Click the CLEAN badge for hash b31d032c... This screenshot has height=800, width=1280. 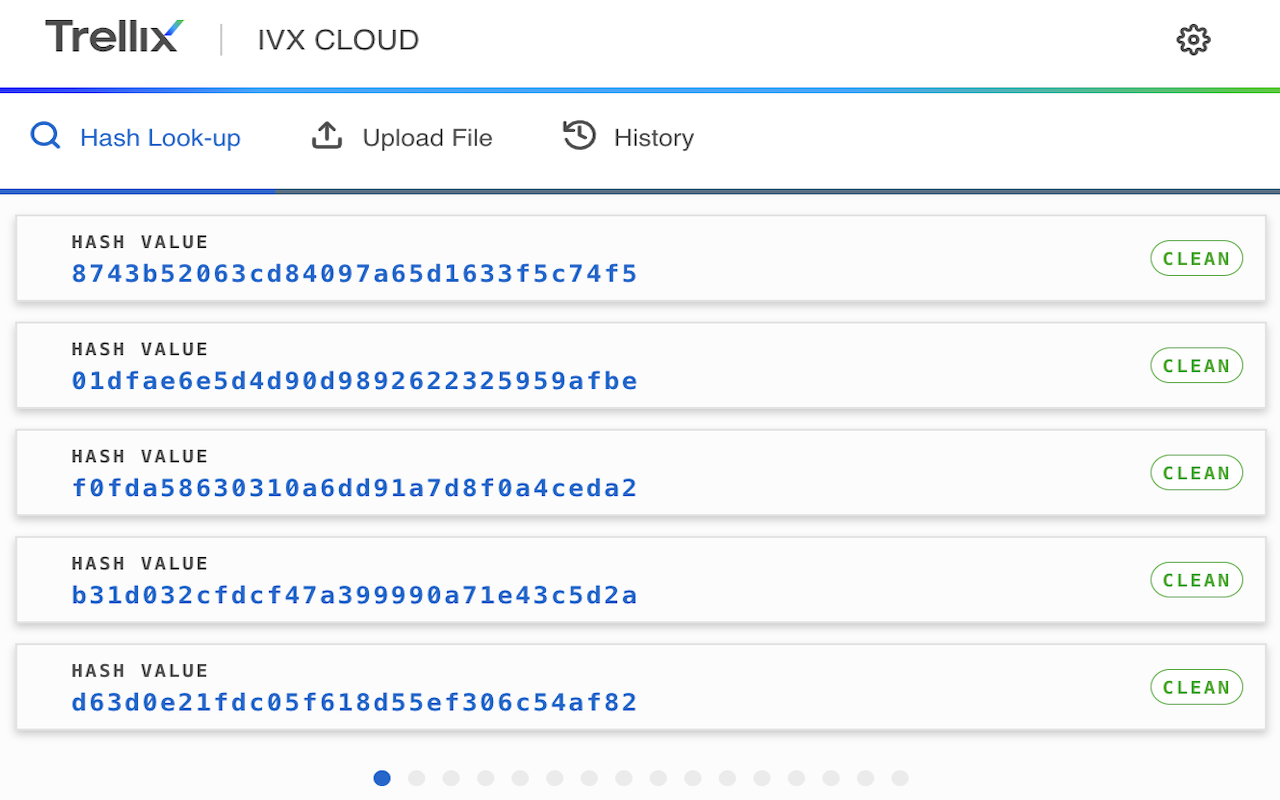click(x=1196, y=579)
